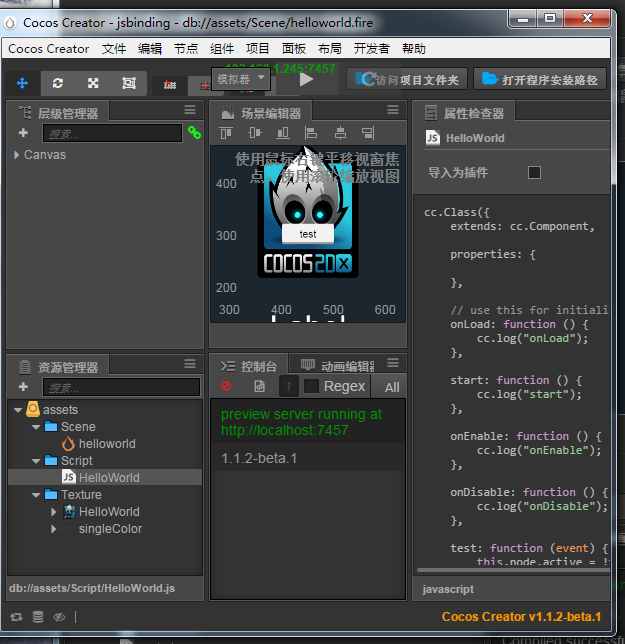
Task: Select the 属性检查器 tab
Action: tap(464, 113)
